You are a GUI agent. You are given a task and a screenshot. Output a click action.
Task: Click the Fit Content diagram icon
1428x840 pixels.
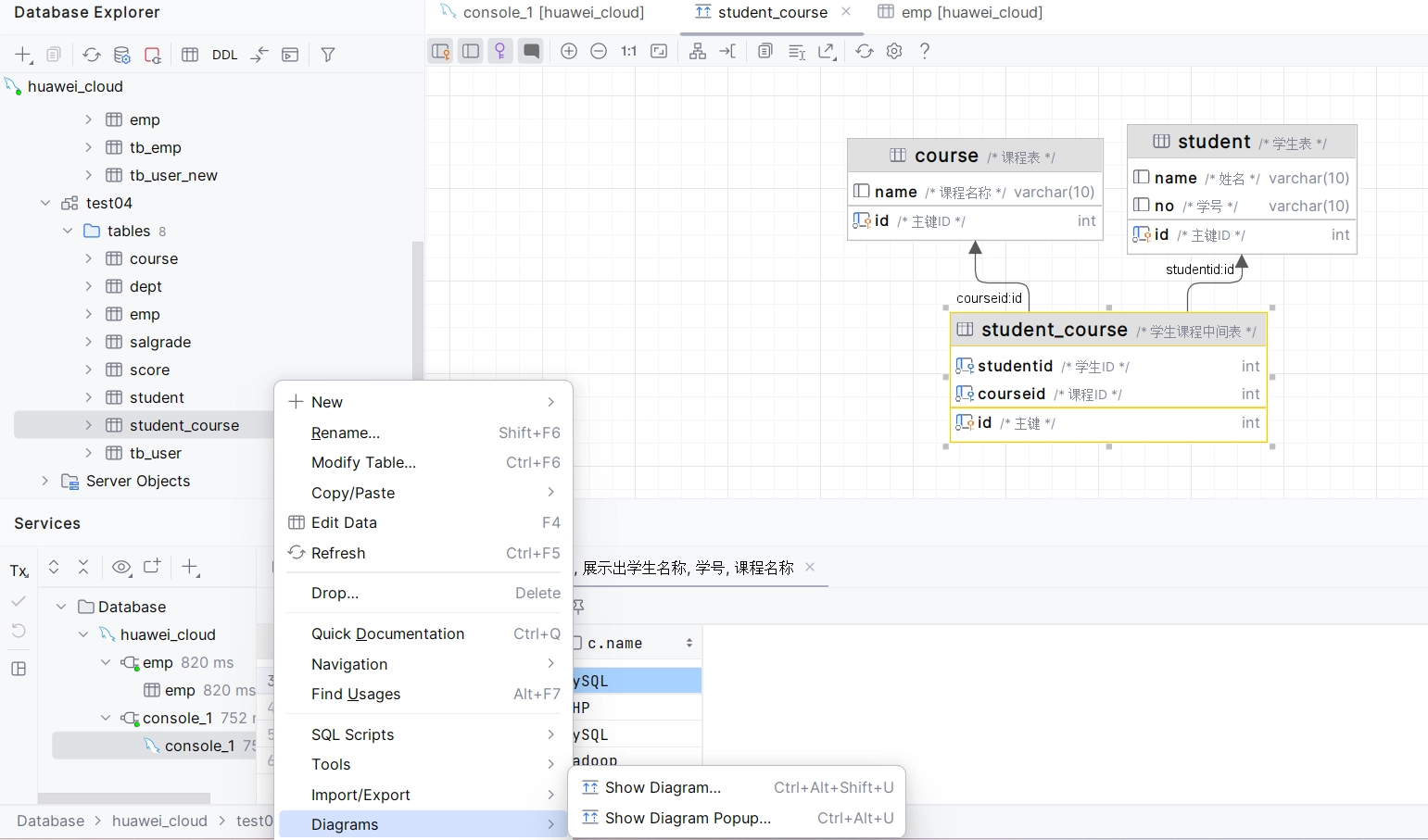[x=659, y=51]
